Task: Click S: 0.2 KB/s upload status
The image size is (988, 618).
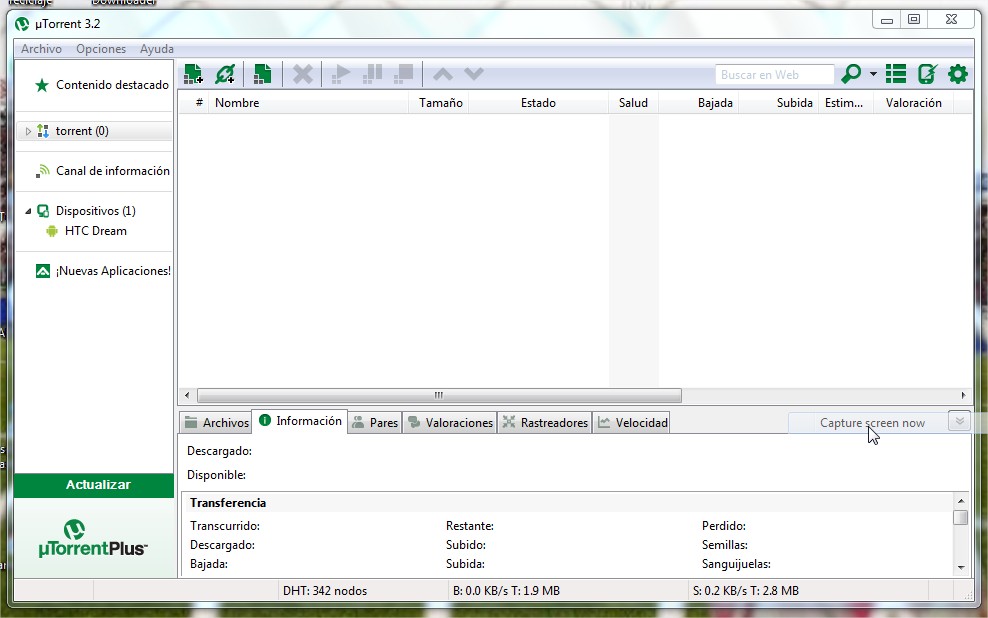Action: click(745, 591)
